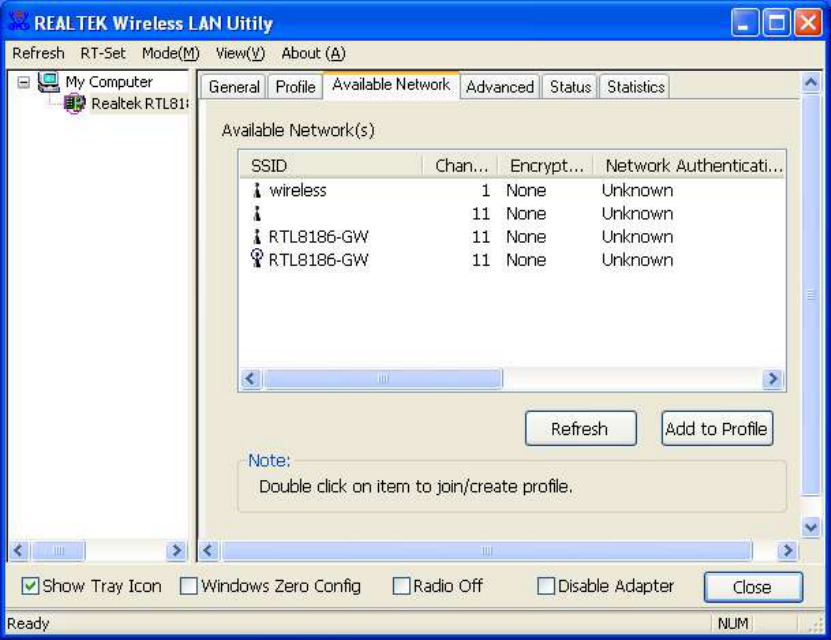Click Unknown authentication in the wireless row

637,190
